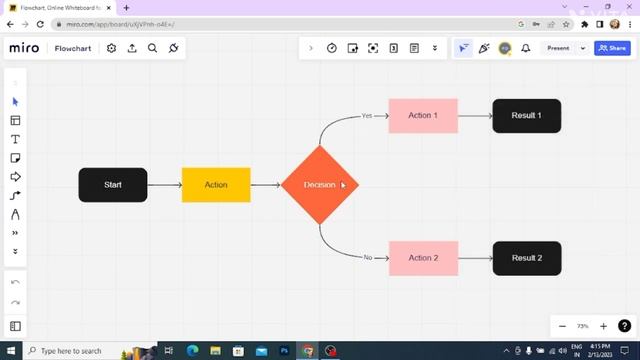Viewport: 640px width, 360px height.
Task: Open the Chrome menu three dots
Action: 630,24
